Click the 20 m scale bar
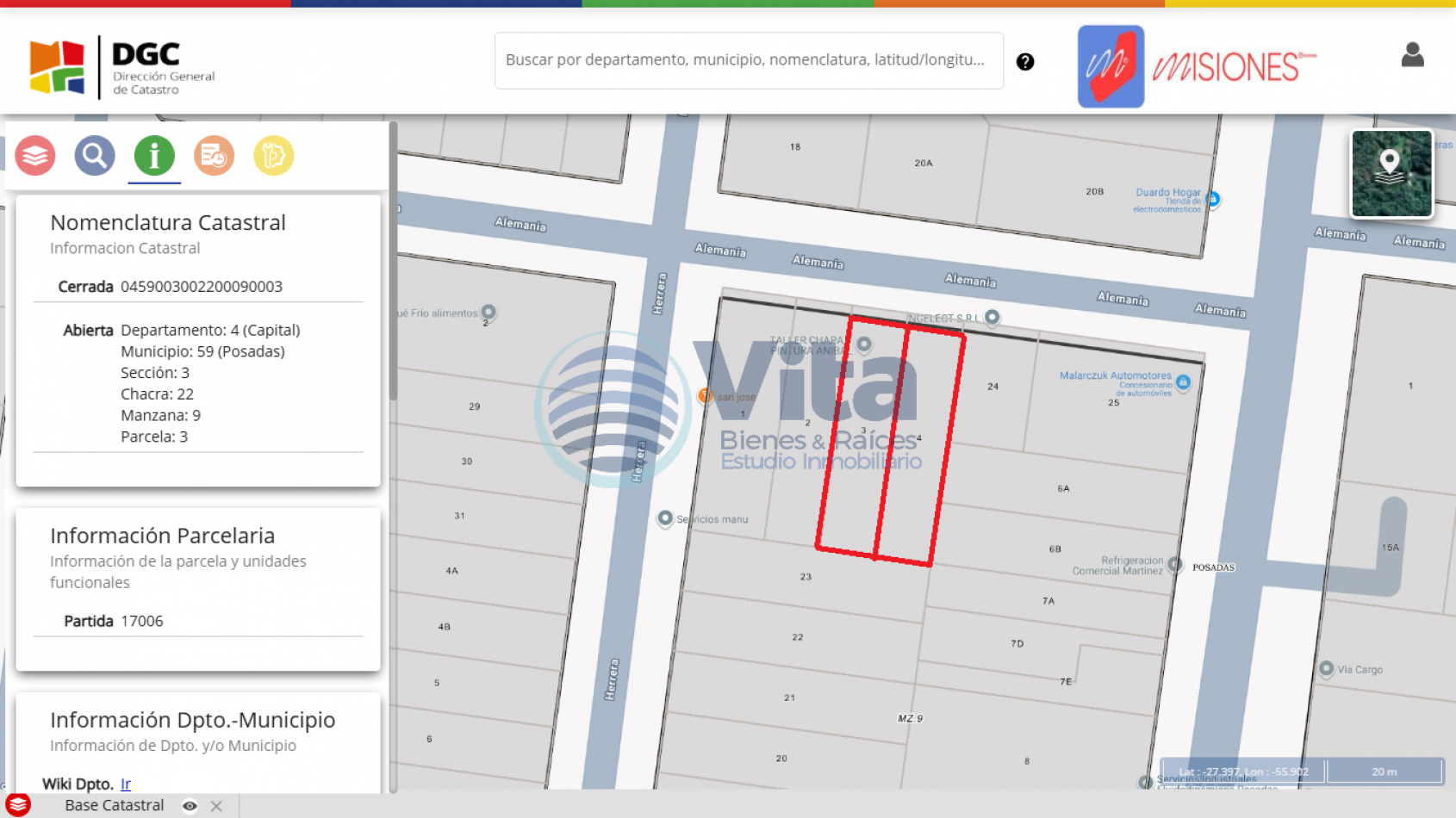The width and height of the screenshot is (1456, 818). [x=1384, y=772]
